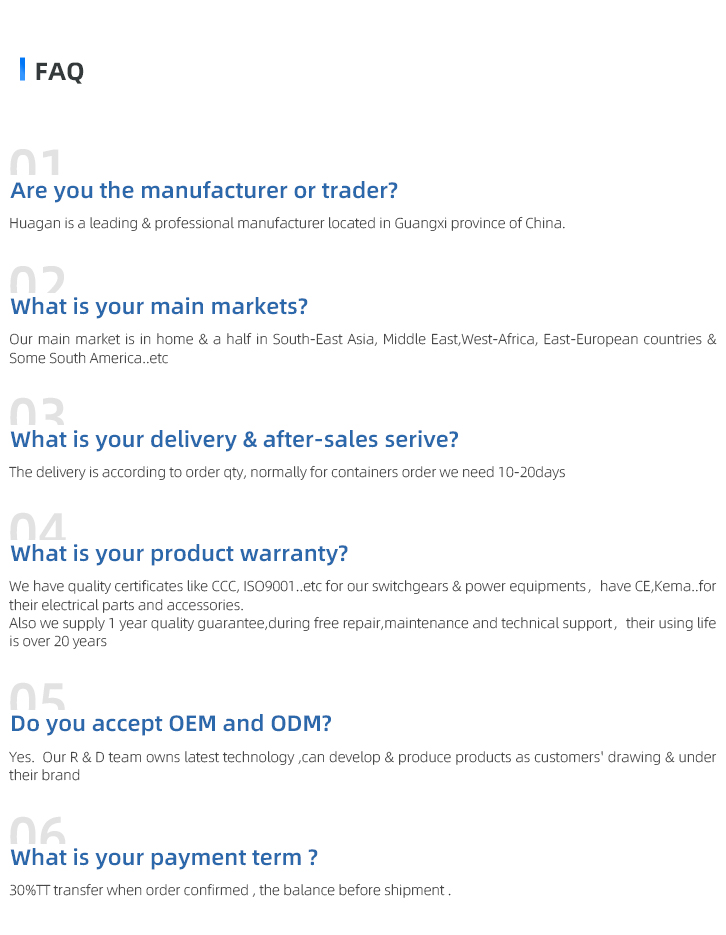Image resolution: width=726 pixels, height=935 pixels.
Task: Open the product warranty question
Action: pyautogui.click(x=179, y=553)
